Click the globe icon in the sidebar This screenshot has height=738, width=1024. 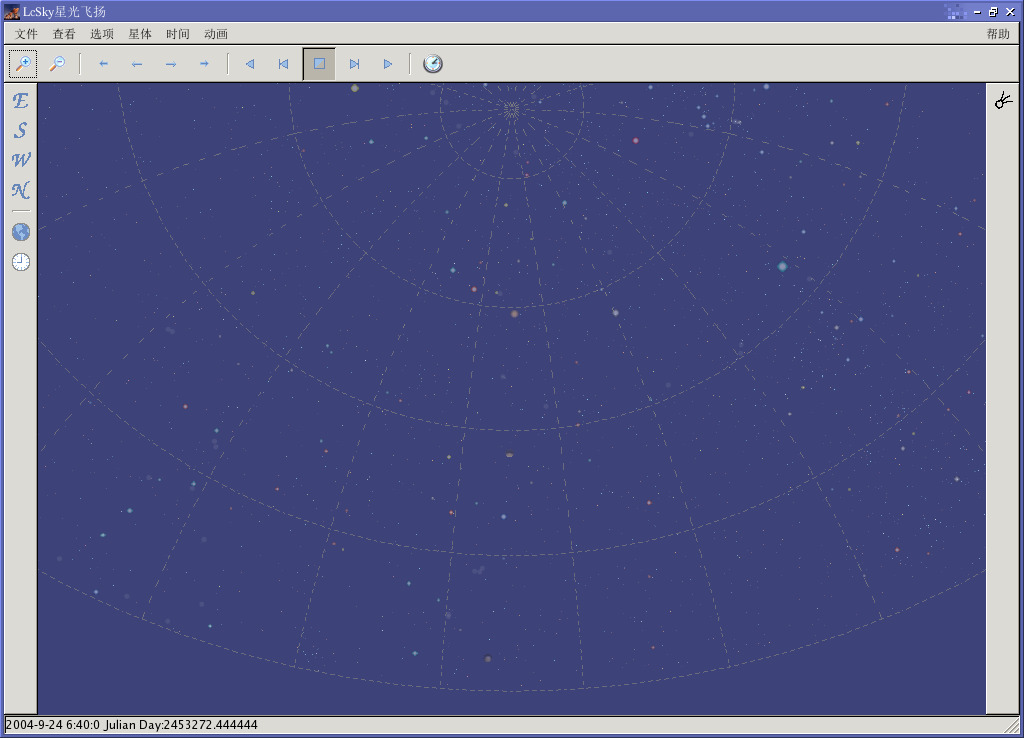point(21,232)
